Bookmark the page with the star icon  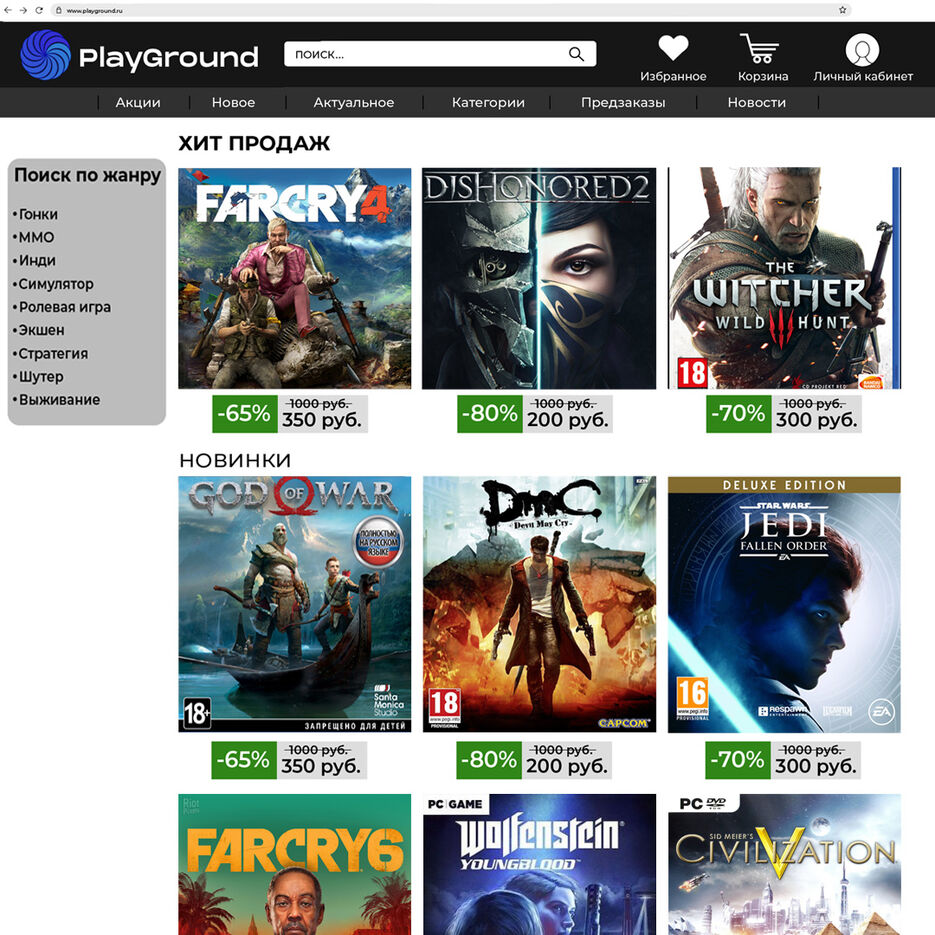(x=843, y=10)
